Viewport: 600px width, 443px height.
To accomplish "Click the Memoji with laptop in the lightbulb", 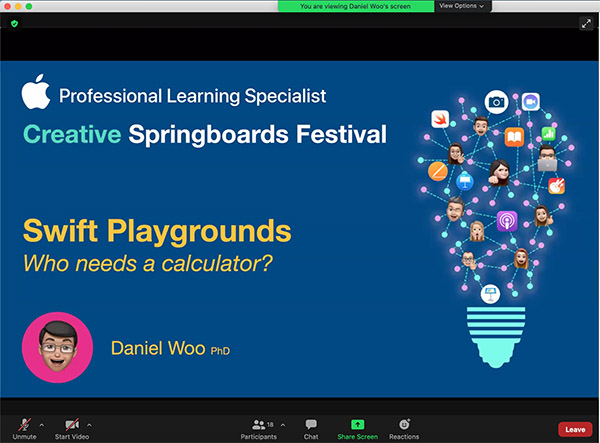I will [548, 158].
